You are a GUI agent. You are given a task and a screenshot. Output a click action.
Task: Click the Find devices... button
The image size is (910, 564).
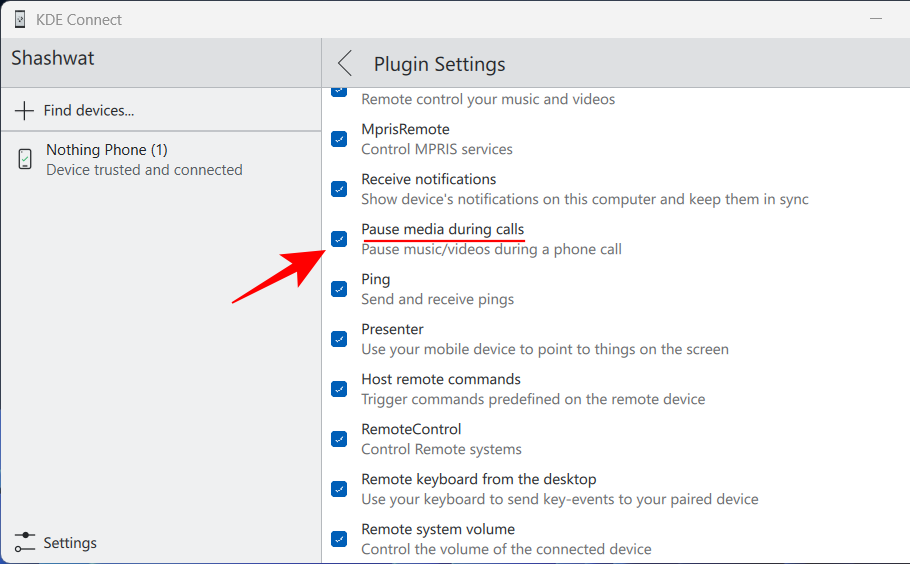click(88, 110)
